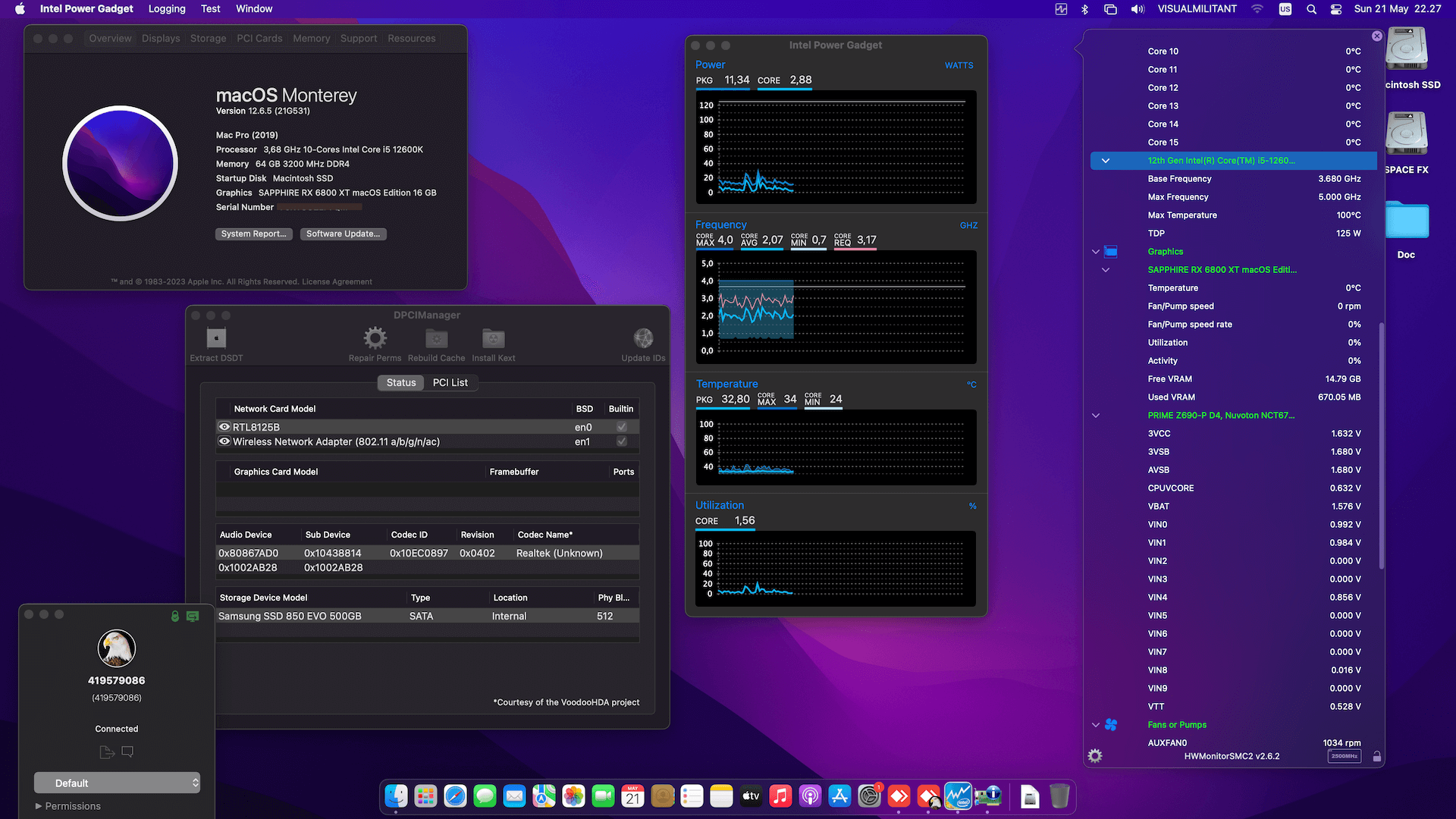Viewport: 1456px width, 819px height.
Task: Toggle the Builtin checkbox for en0
Action: point(622,427)
